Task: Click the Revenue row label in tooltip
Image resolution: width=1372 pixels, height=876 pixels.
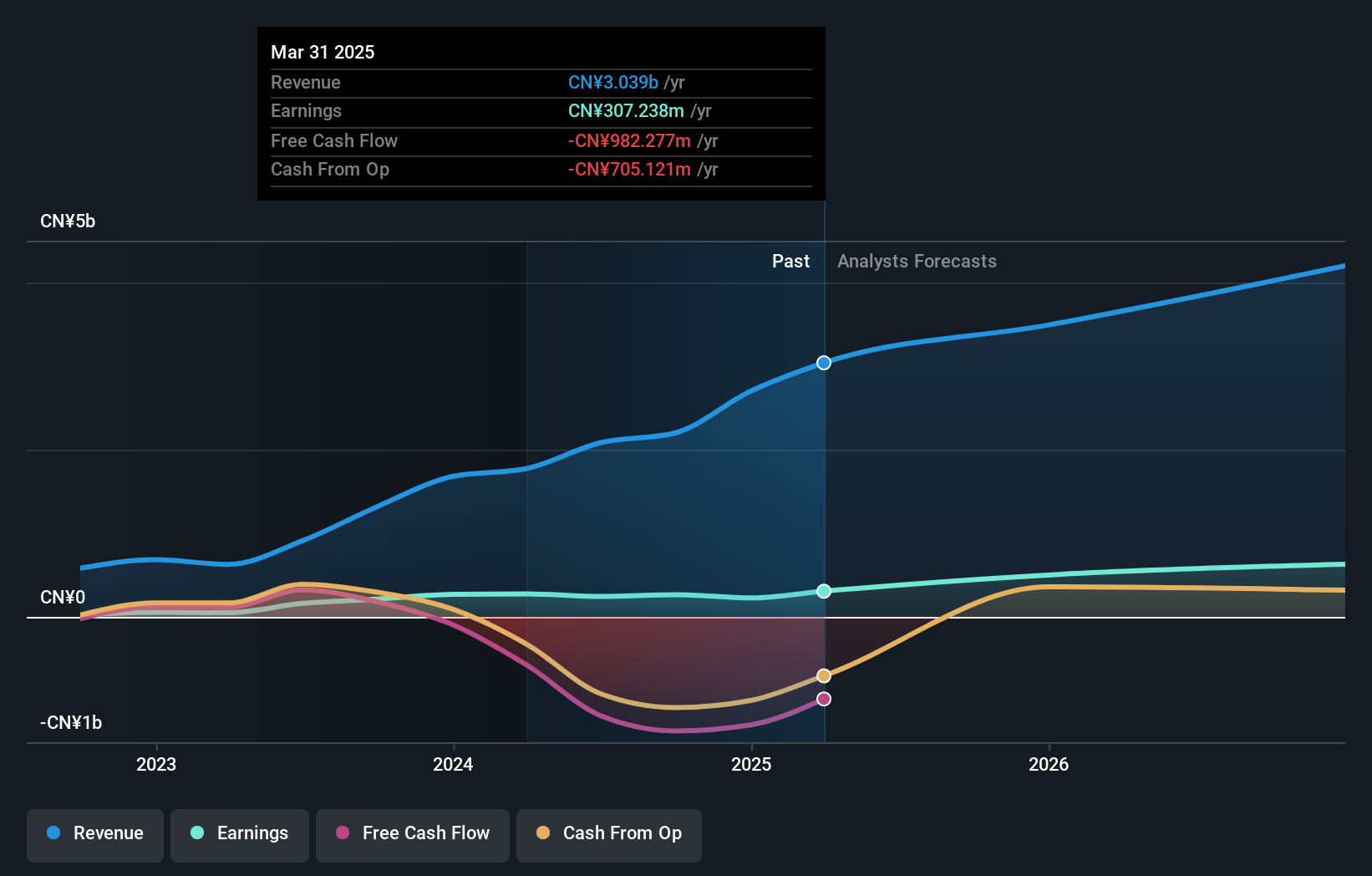Action: (306, 83)
